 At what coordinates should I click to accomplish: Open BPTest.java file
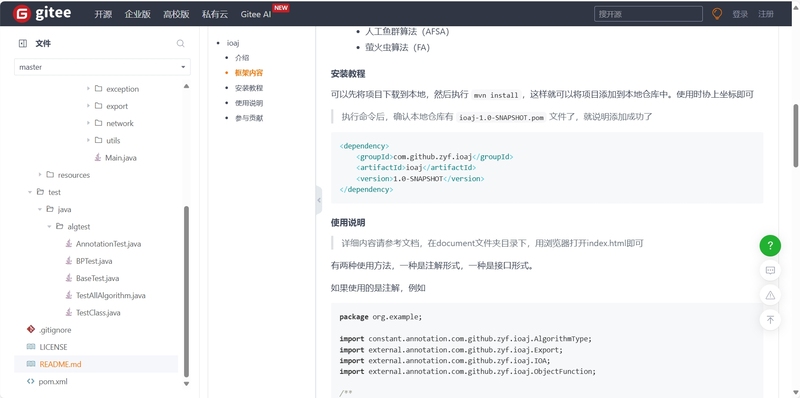tap(94, 261)
